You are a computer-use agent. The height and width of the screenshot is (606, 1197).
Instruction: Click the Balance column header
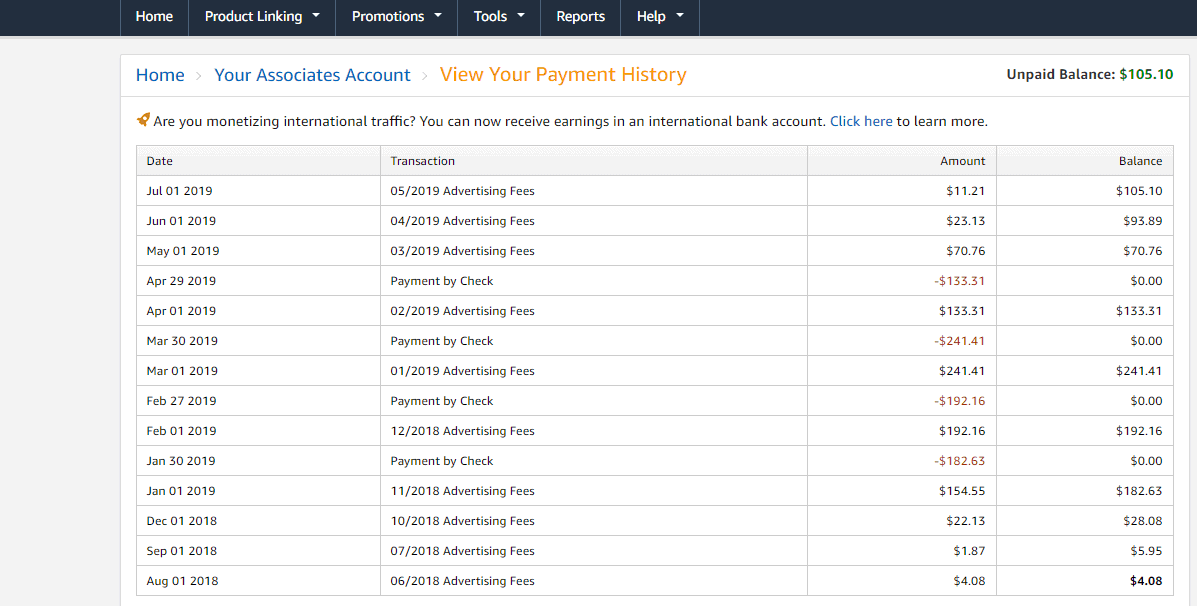[x=1142, y=160]
